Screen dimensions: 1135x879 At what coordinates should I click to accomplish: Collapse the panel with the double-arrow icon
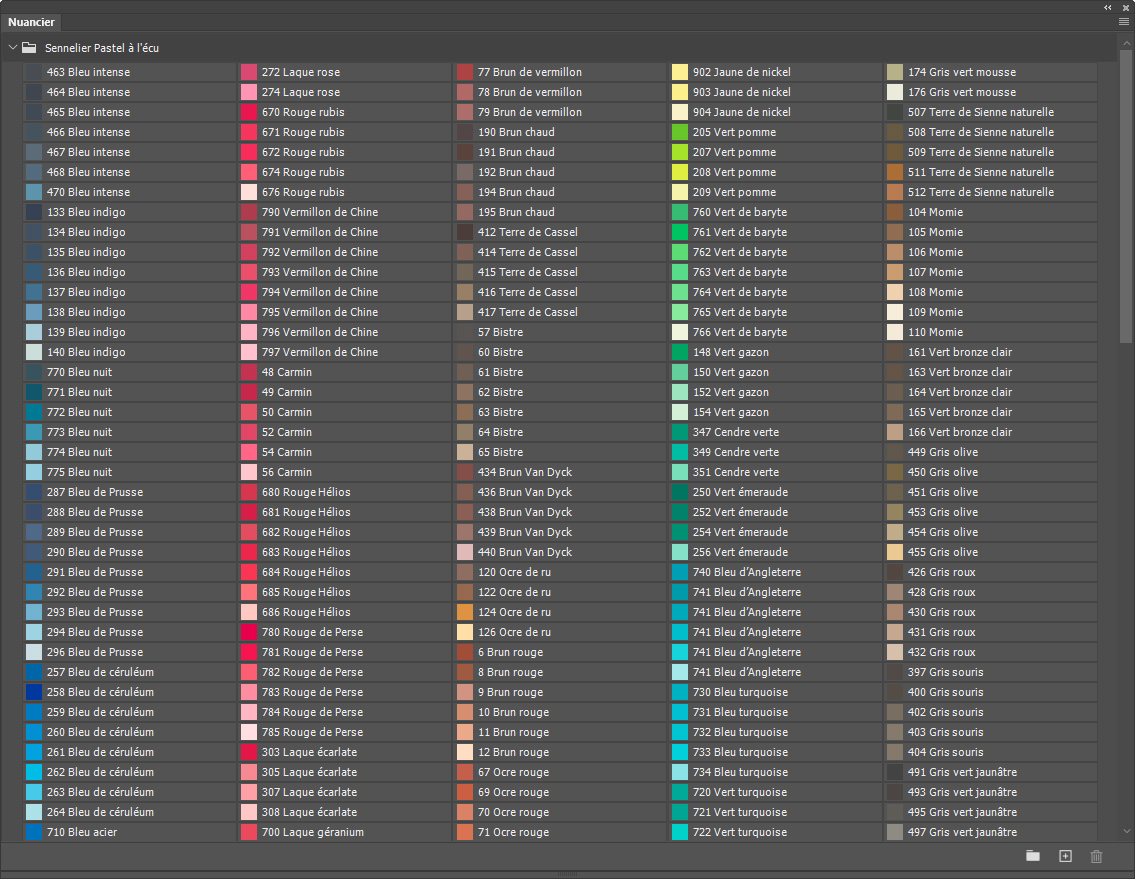point(1107,7)
